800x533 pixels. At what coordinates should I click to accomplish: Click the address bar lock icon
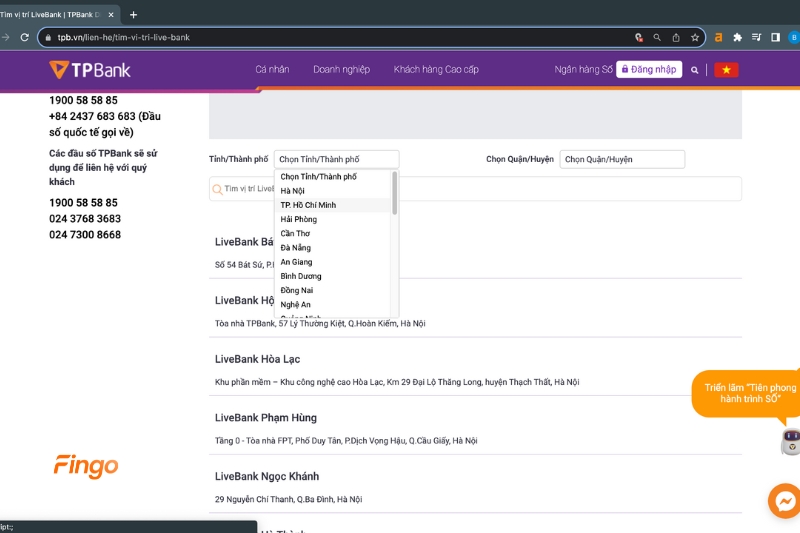point(48,37)
